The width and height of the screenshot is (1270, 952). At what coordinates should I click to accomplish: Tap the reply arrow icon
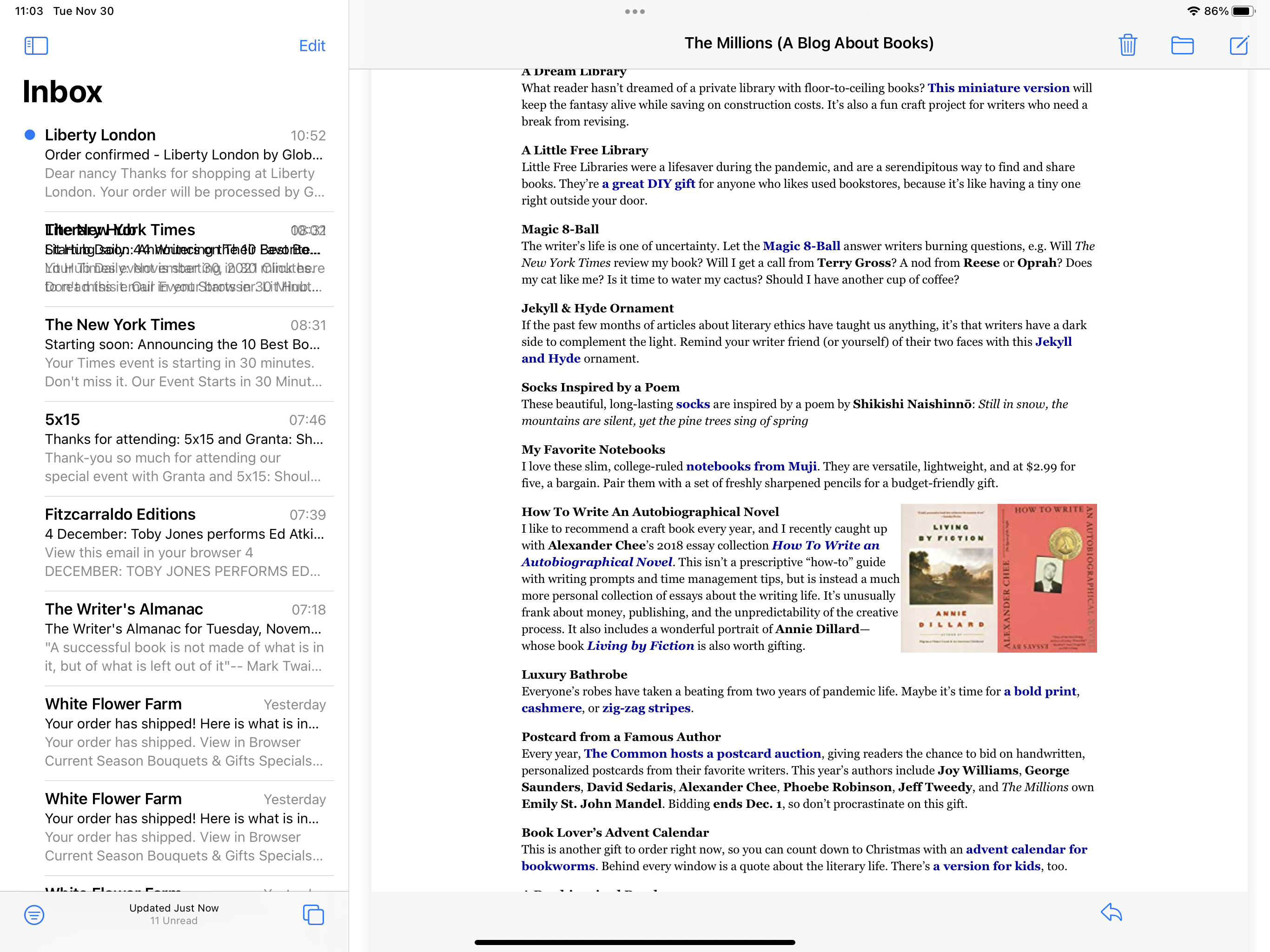click(x=1111, y=912)
